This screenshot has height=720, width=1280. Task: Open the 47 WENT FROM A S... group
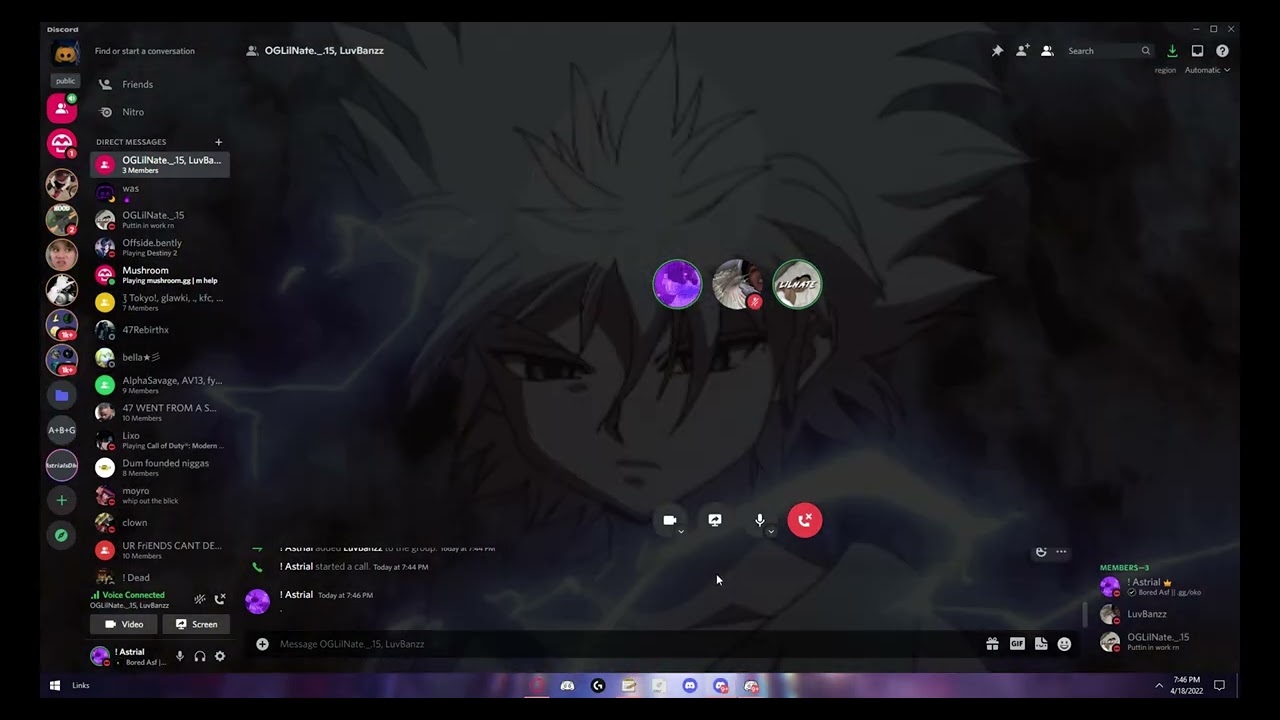click(160, 412)
